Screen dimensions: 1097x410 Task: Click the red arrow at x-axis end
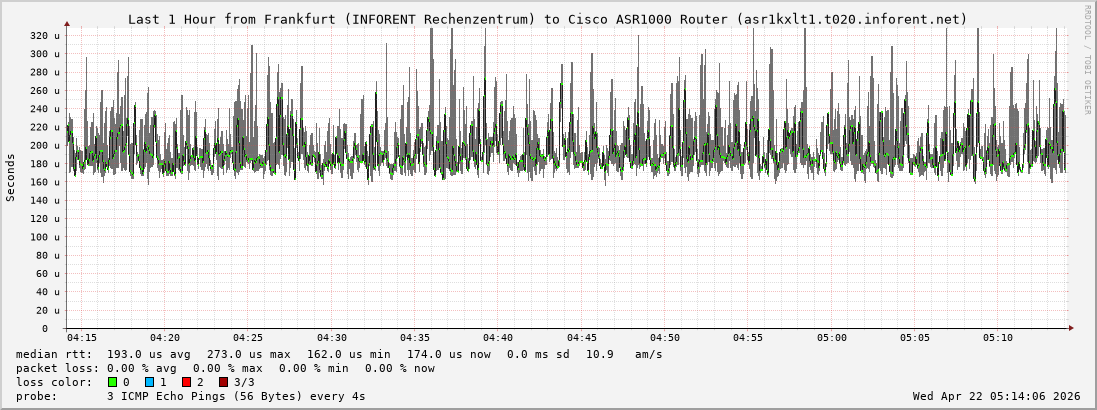click(x=1070, y=328)
